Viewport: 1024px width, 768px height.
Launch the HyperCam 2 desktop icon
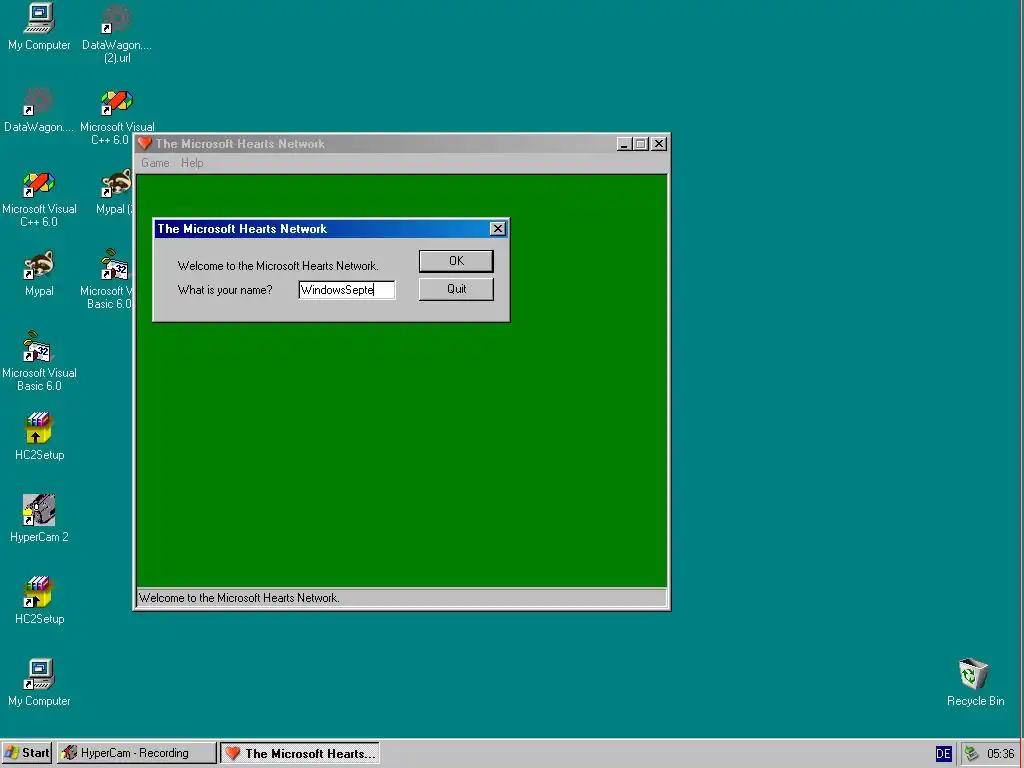[x=39, y=510]
